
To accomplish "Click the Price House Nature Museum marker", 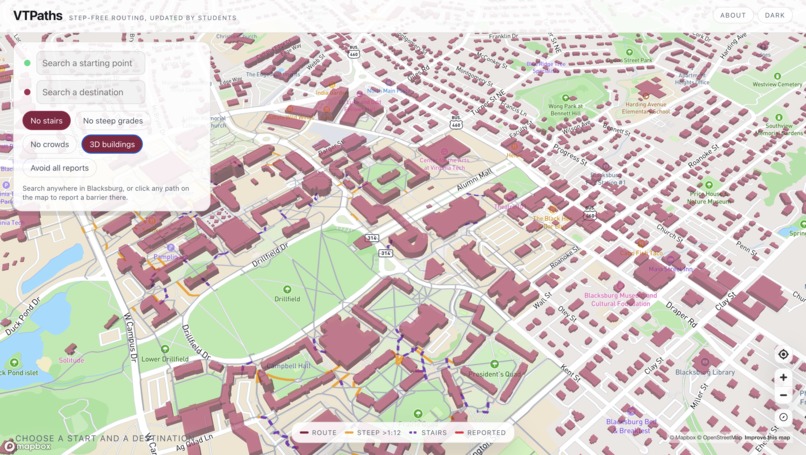I will point(709,185).
